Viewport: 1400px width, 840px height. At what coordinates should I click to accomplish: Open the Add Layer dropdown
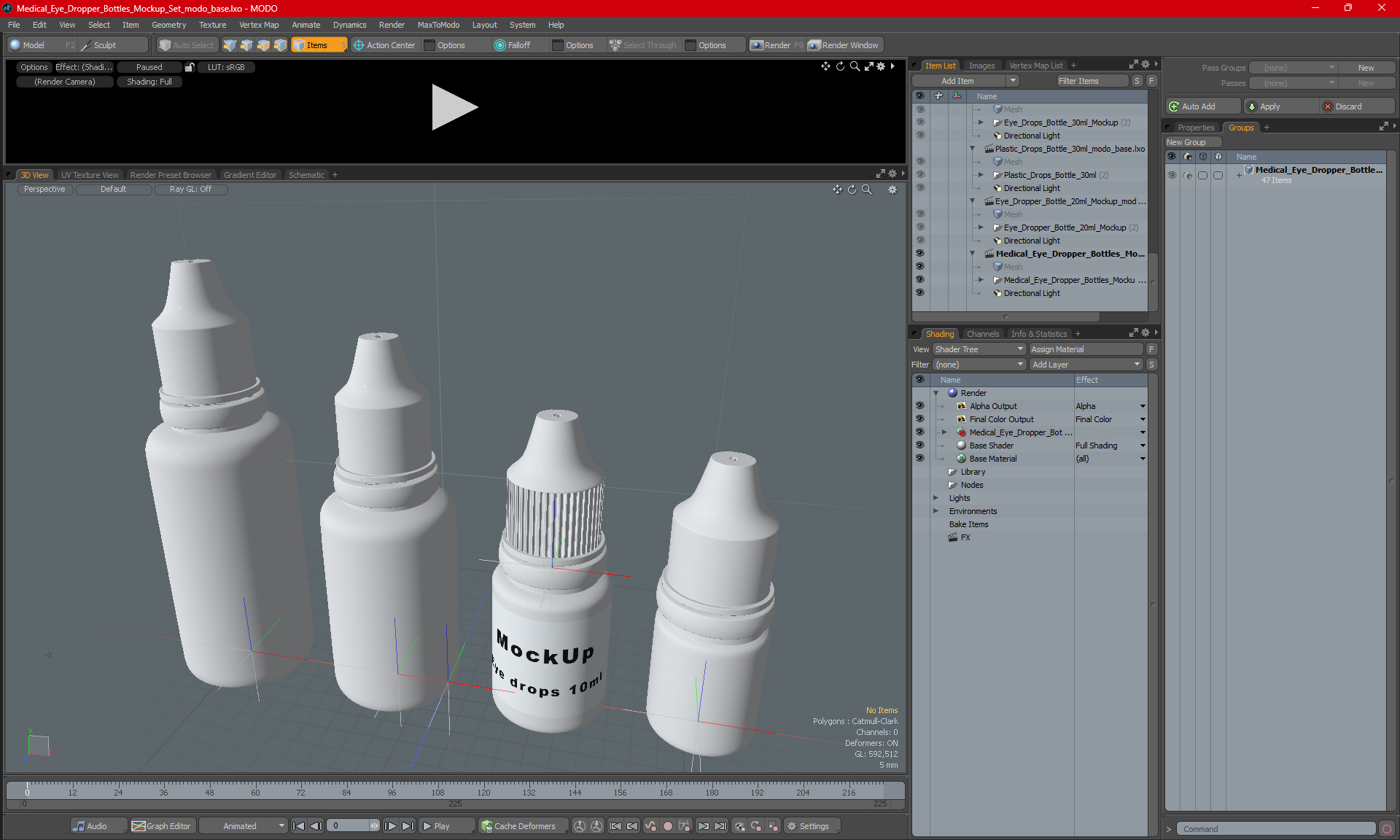coord(1085,365)
